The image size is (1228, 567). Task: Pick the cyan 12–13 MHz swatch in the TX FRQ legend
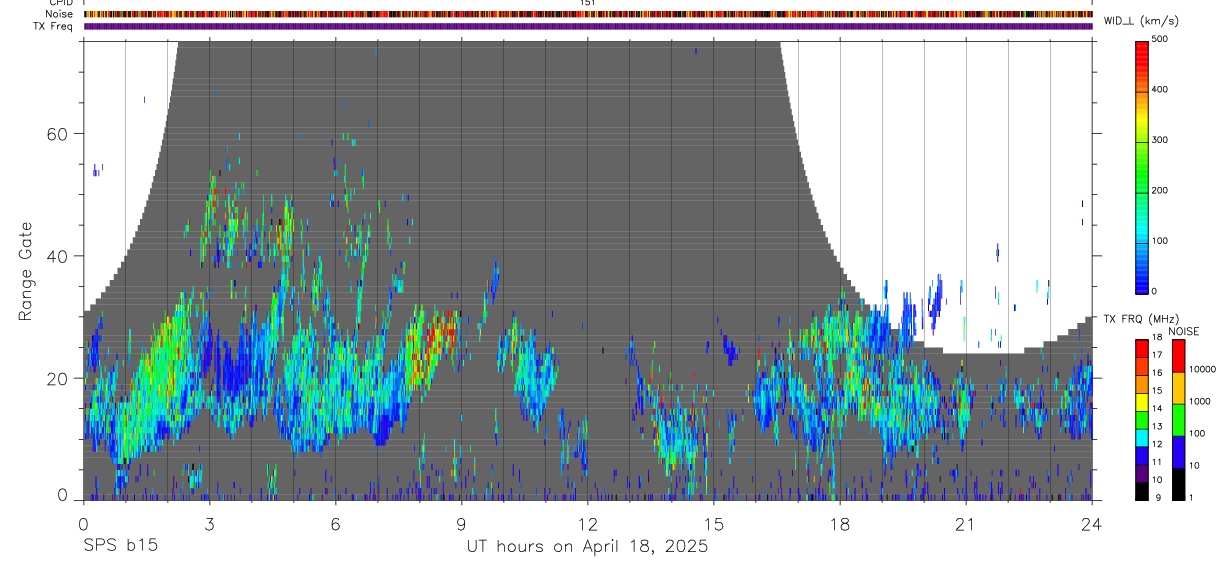pyautogui.click(x=1142, y=438)
